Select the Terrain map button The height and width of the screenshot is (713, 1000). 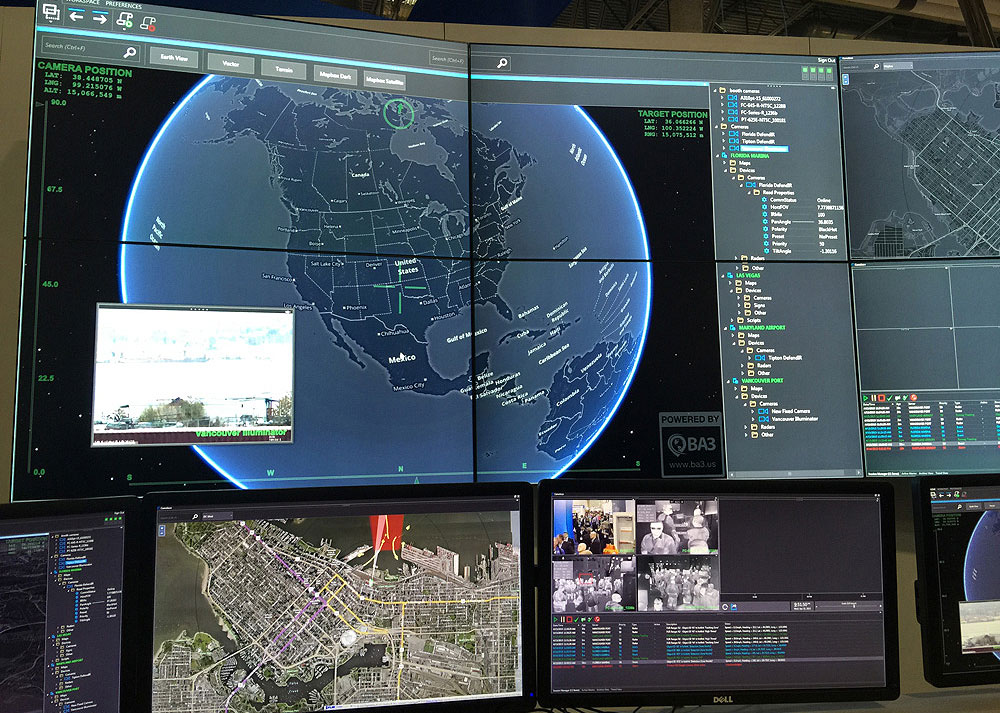[x=283, y=69]
